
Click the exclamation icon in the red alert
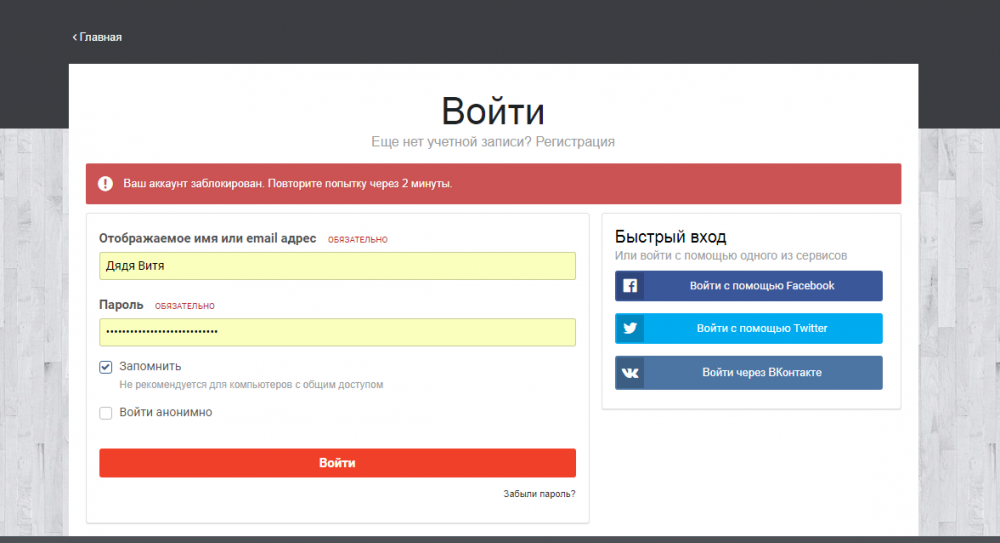105,184
